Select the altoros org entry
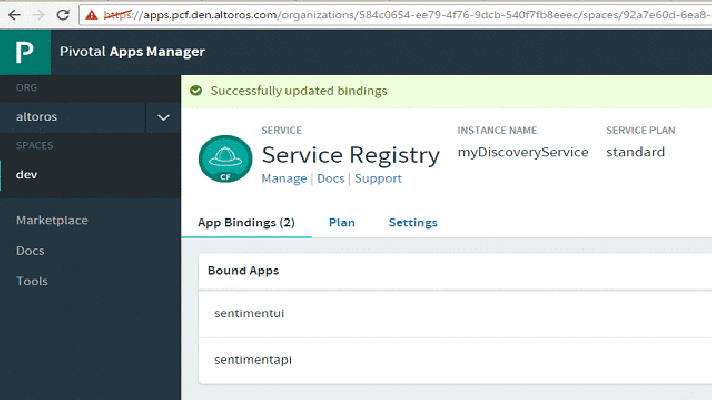Screen dimensions: 712x400 [x=73, y=117]
